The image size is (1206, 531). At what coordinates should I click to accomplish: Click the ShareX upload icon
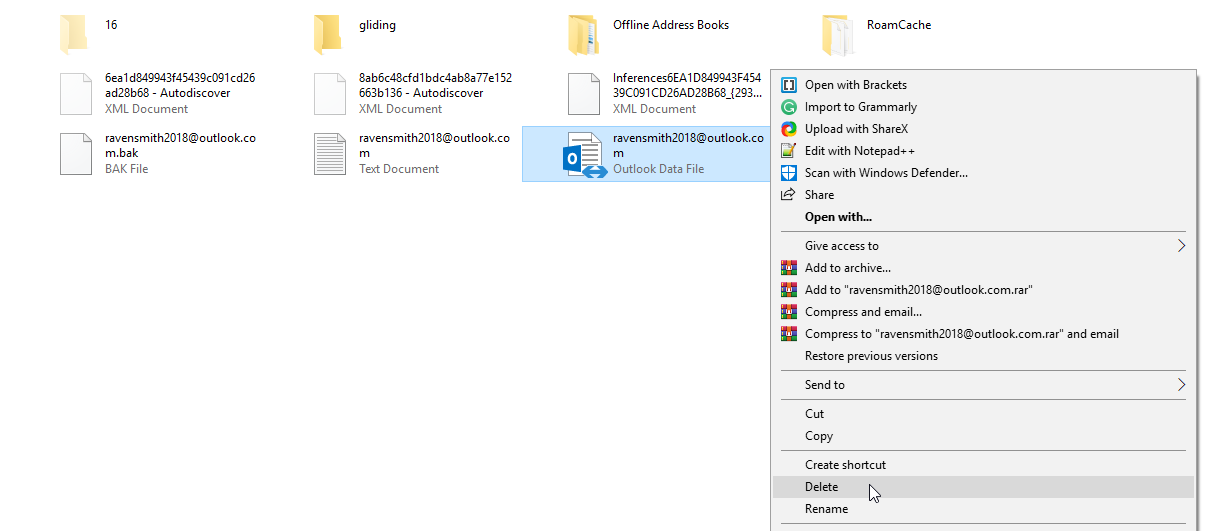coord(788,129)
